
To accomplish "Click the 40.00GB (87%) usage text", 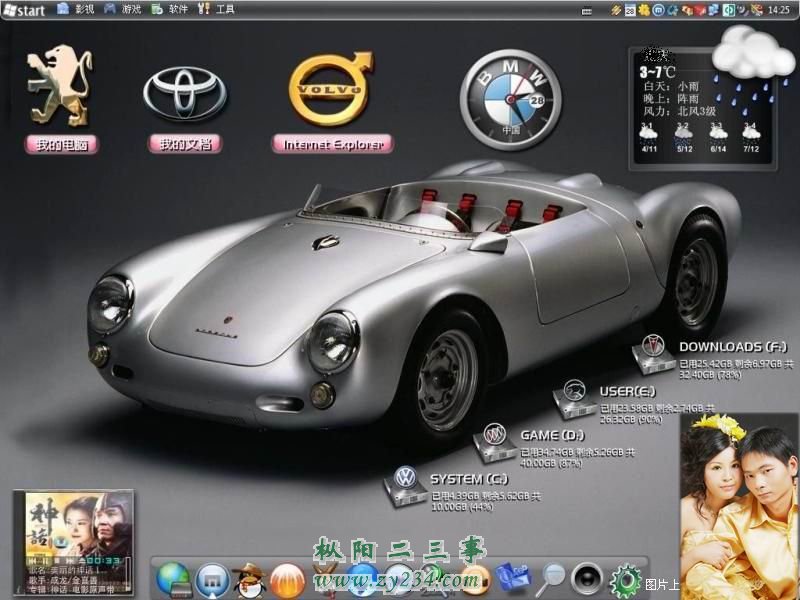I will click(551, 463).
